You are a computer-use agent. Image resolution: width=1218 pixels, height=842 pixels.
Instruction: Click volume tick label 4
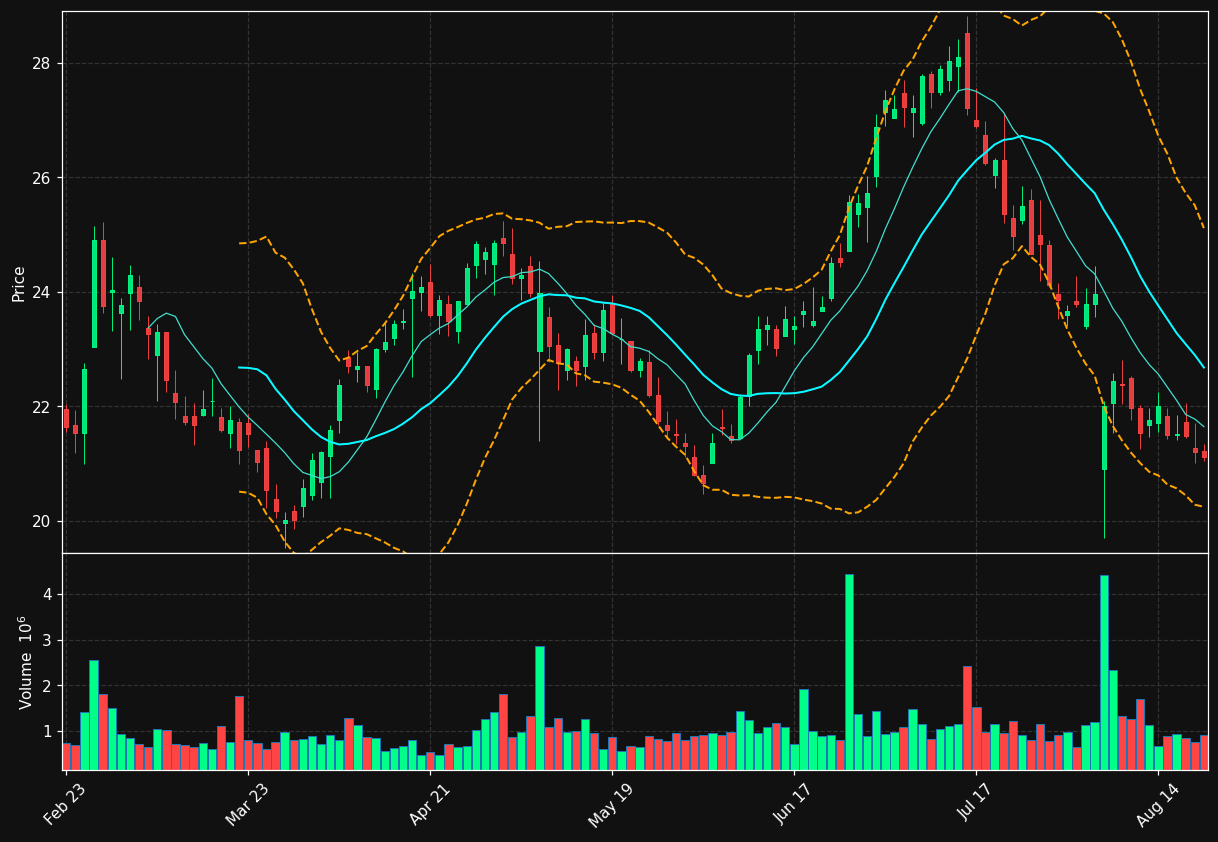click(x=47, y=595)
